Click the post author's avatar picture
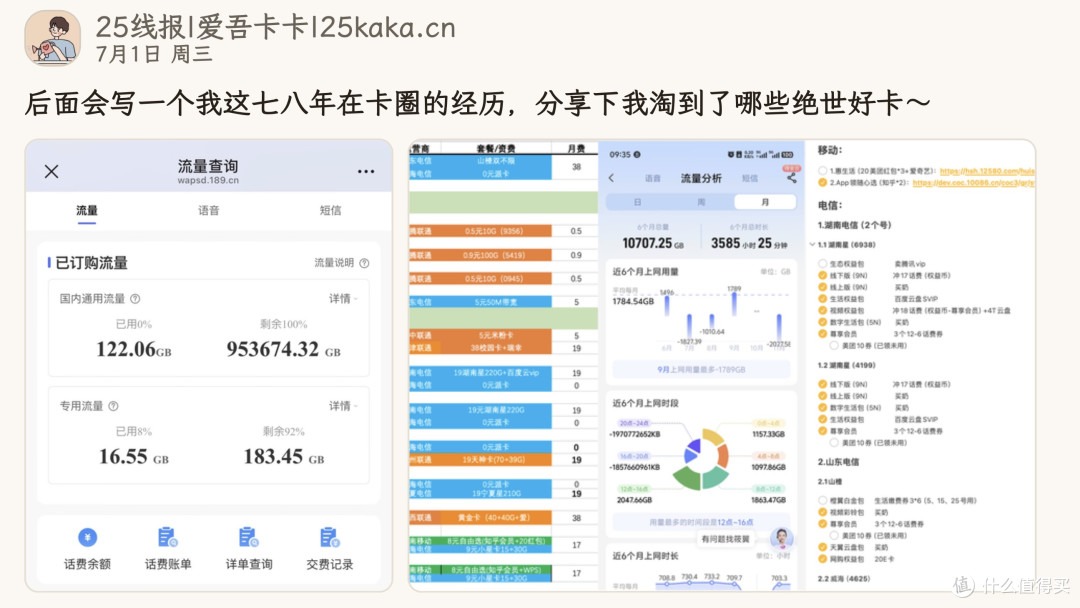1080x608 pixels. point(52,38)
